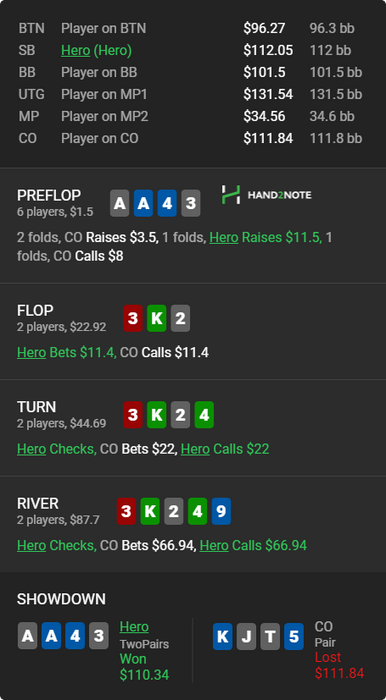The width and height of the screenshot is (386, 700).
Task: Click the gray J card at showdown
Action: pos(246,636)
